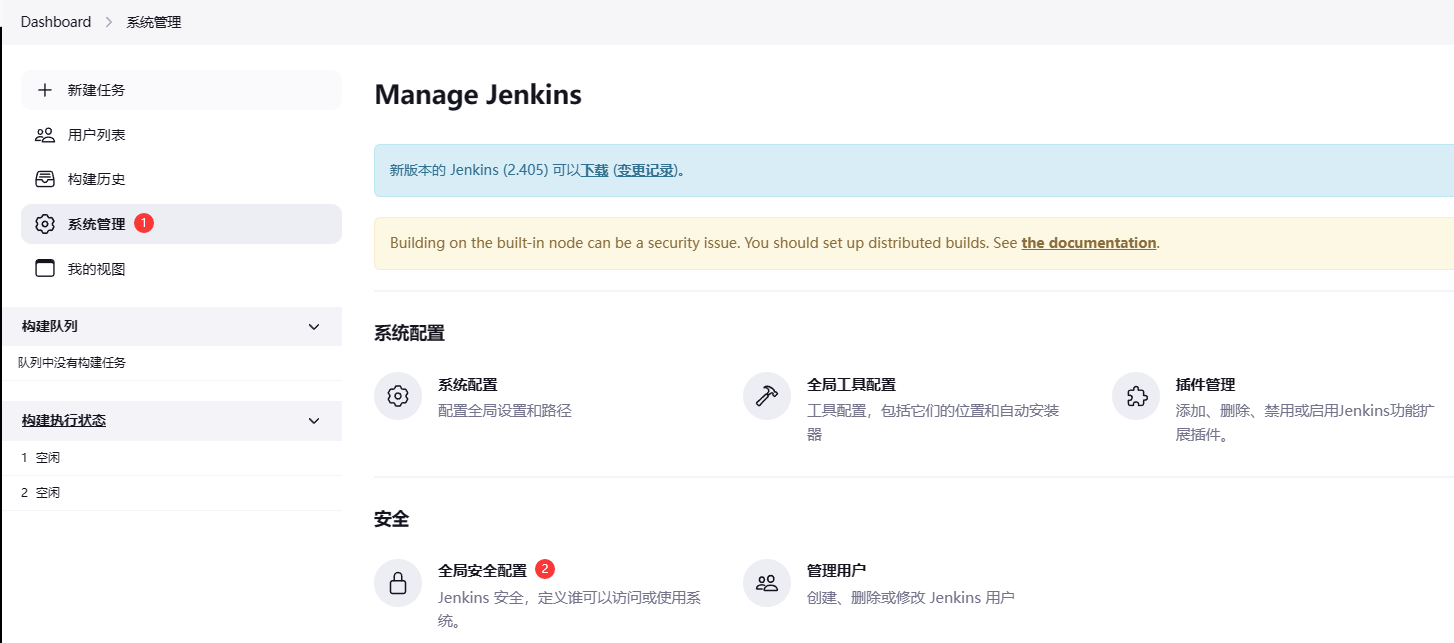Click the puzzle icon for 插件管理

(x=1136, y=396)
